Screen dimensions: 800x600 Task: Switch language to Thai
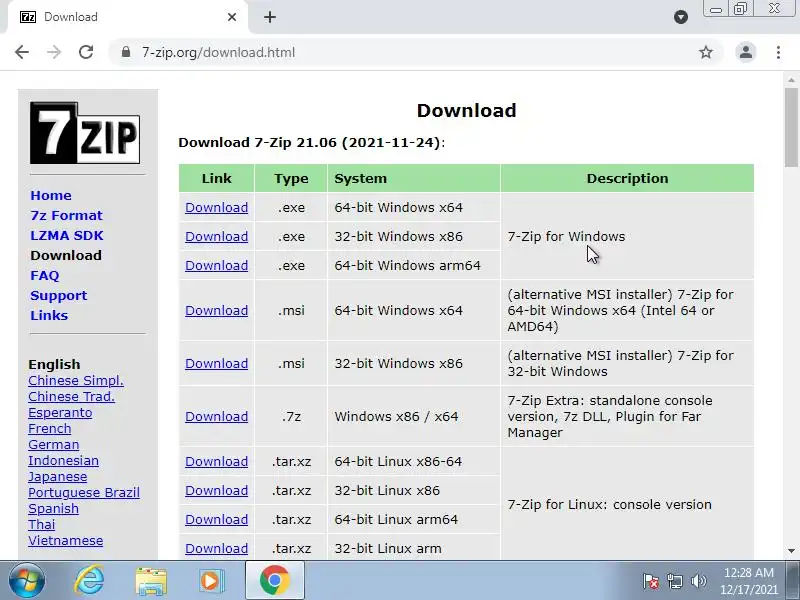point(41,525)
